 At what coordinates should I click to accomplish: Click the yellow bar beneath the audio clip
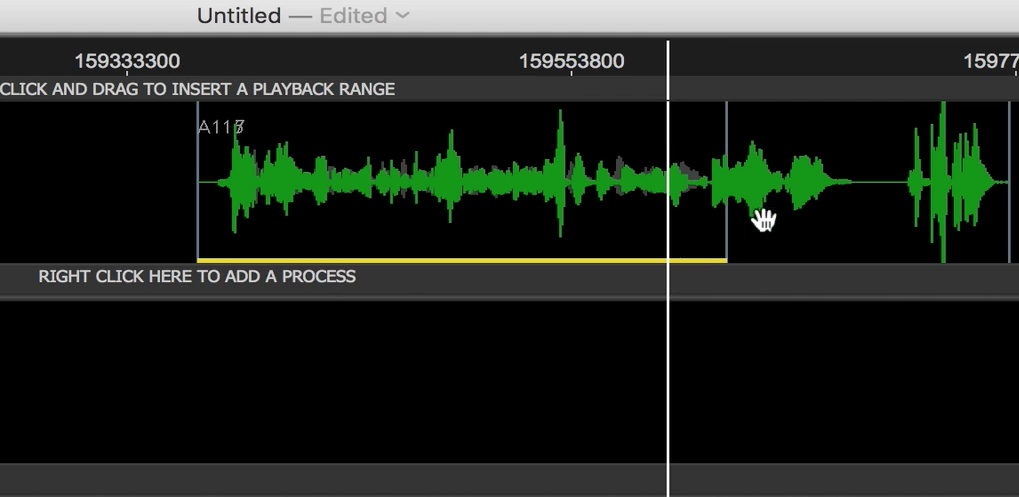coord(460,260)
